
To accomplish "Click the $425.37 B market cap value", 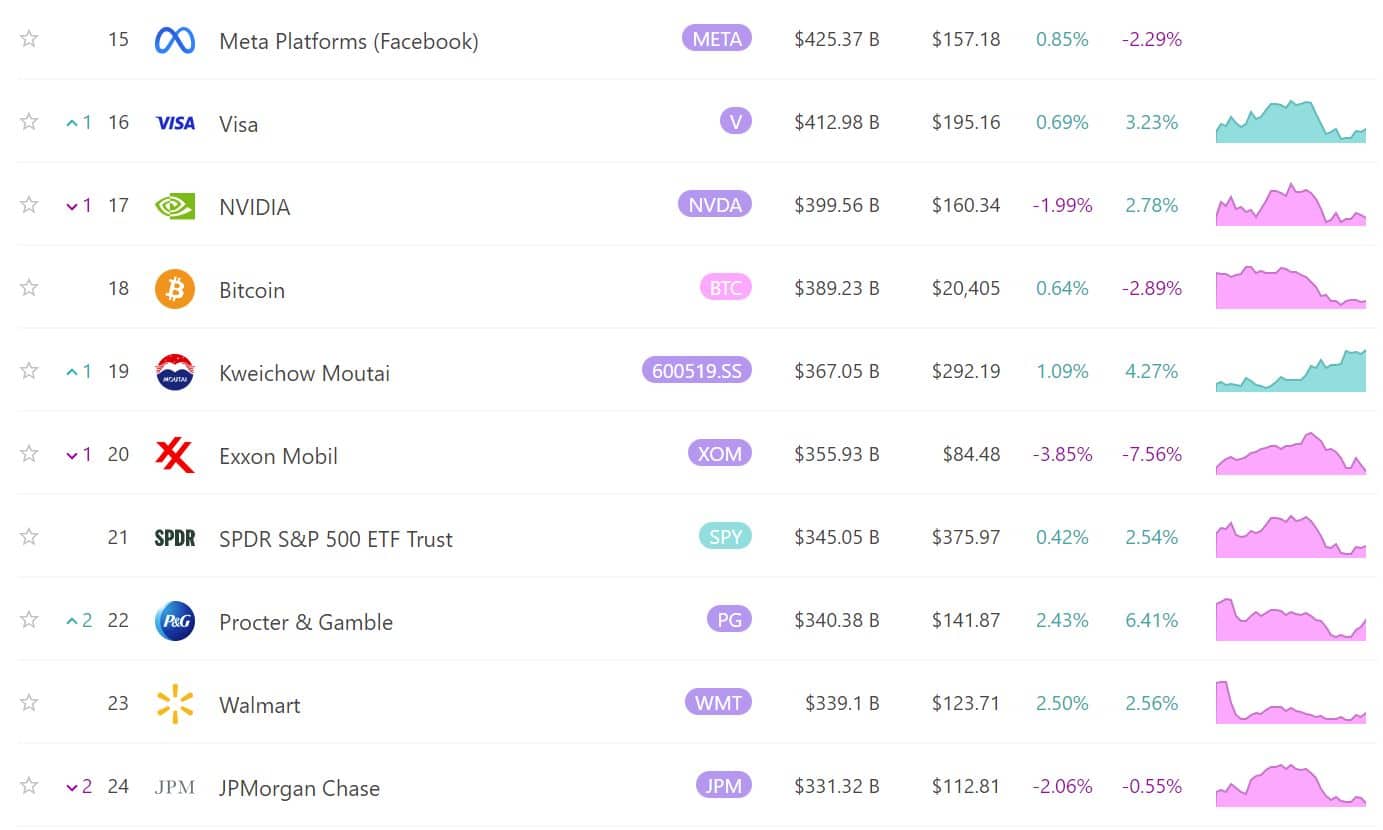I will (837, 40).
